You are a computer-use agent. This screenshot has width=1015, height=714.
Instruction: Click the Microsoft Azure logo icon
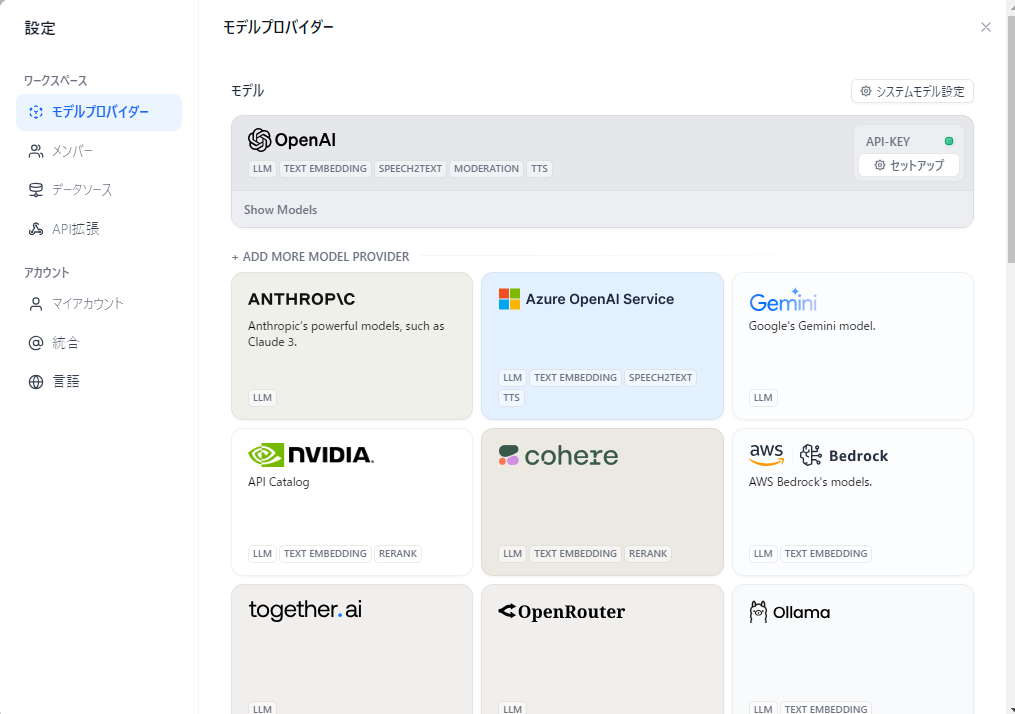(509, 299)
